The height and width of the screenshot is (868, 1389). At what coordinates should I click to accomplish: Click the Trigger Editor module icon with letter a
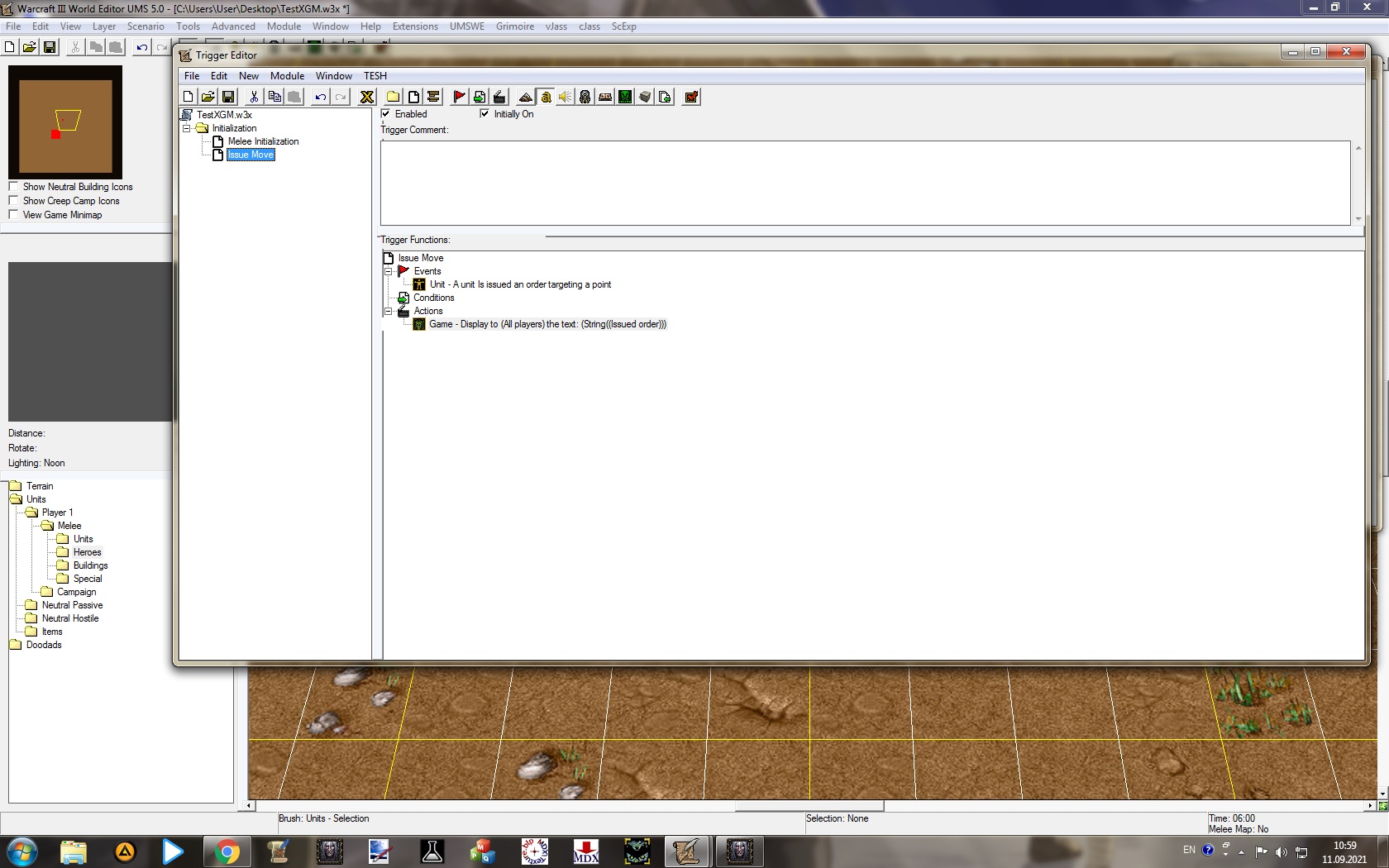pyautogui.click(x=546, y=97)
